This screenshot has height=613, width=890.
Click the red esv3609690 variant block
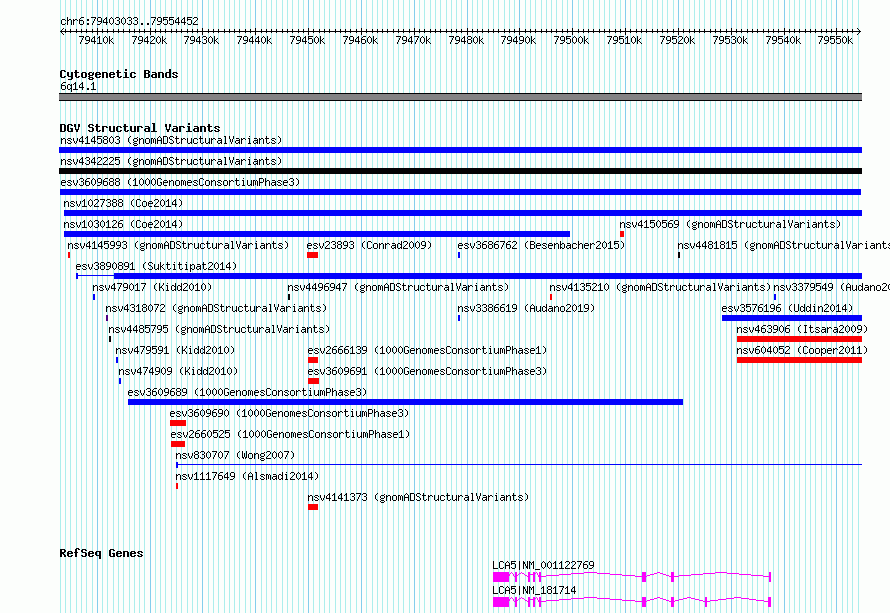tap(178, 423)
